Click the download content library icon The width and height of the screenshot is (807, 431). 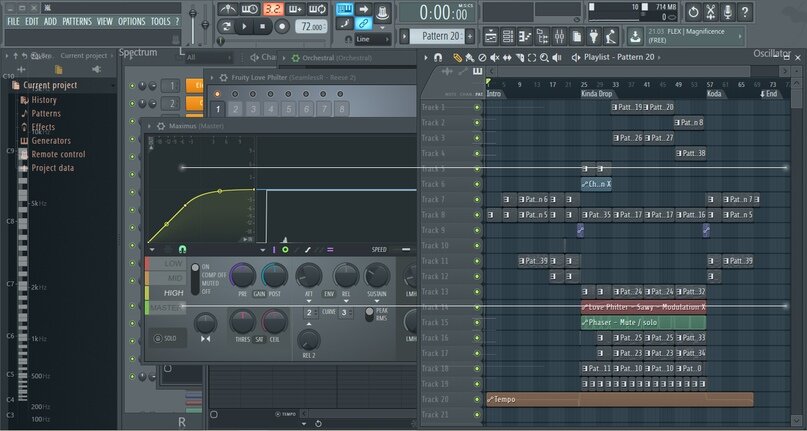(636, 37)
